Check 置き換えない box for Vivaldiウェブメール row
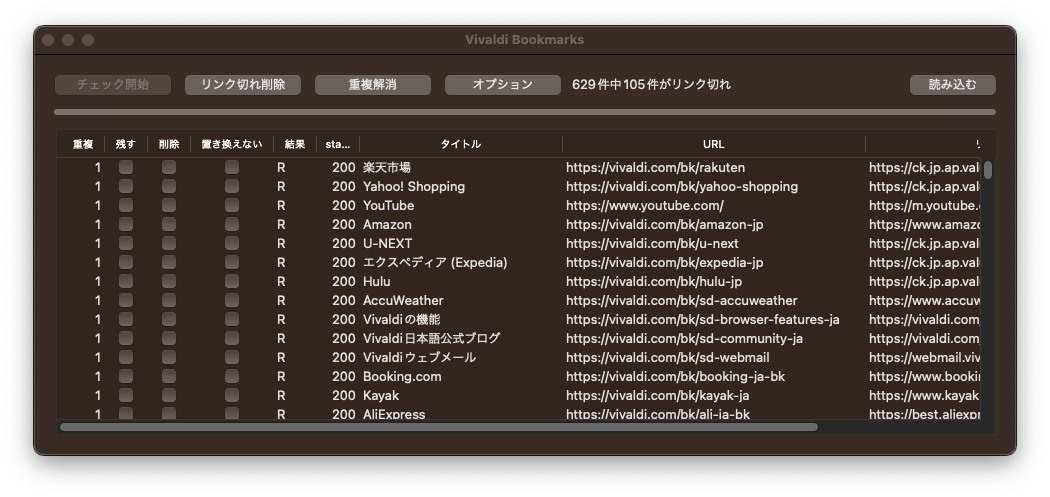1050x497 pixels. pos(232,357)
